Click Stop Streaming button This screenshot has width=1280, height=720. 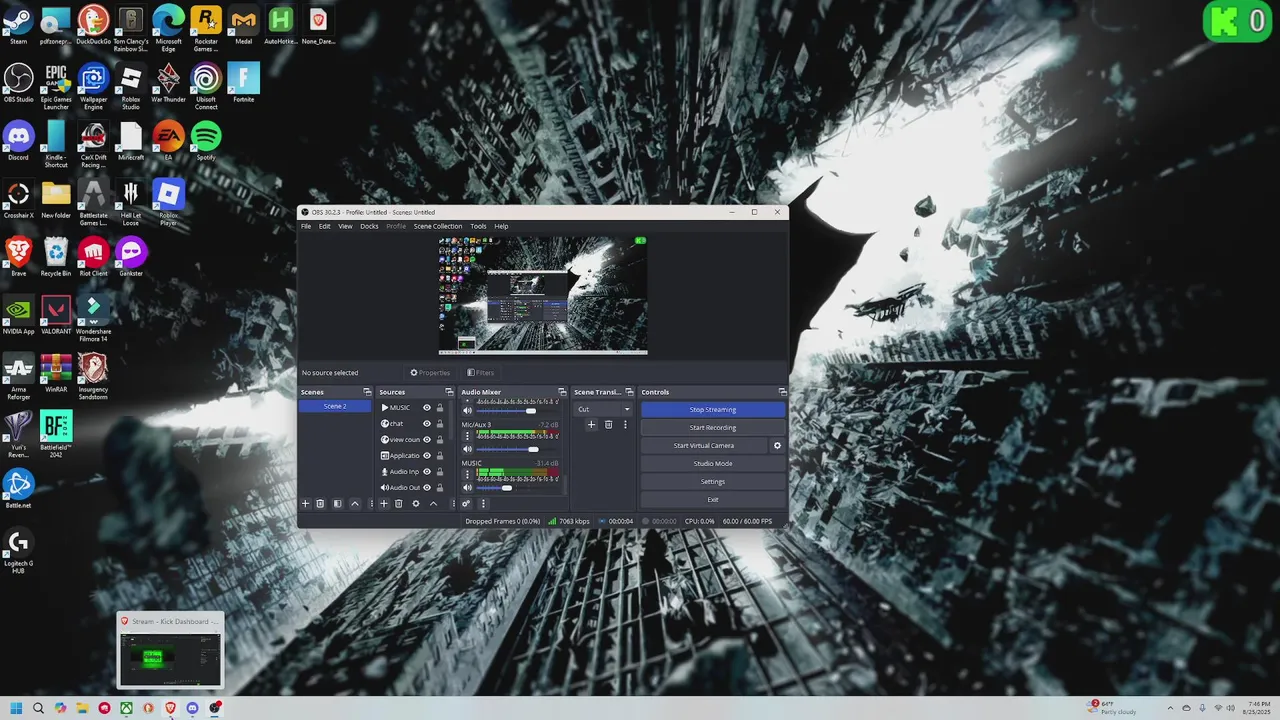[712, 410]
